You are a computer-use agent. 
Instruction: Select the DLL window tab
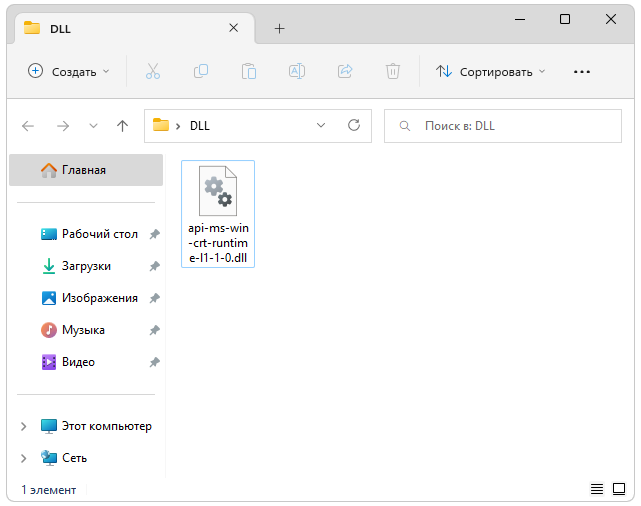pos(134,29)
